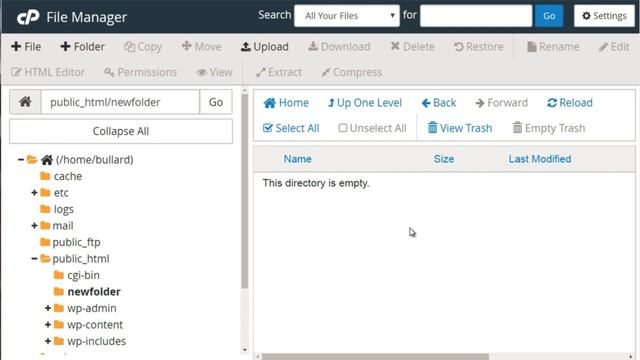This screenshot has width=640, height=360.
Task: Click the file pane horizontal scrollbar
Action: click(x=375, y=357)
